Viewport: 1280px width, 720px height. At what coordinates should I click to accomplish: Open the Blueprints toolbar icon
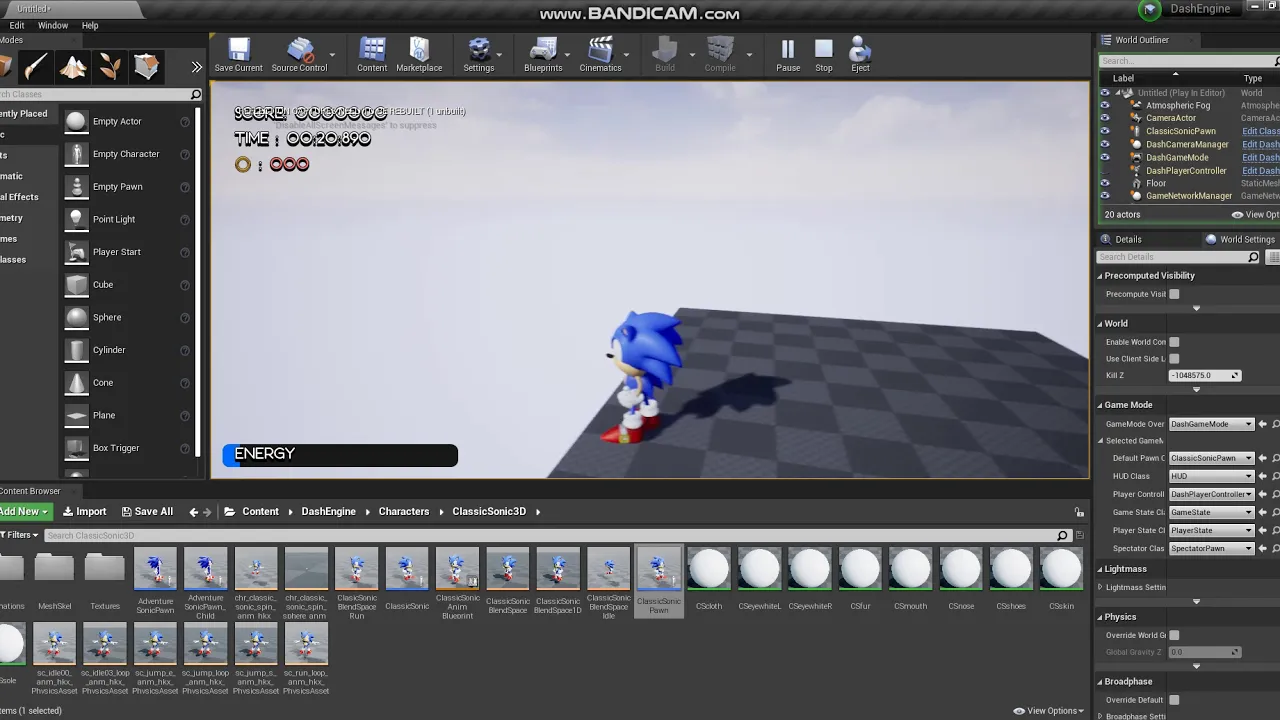pos(543,55)
